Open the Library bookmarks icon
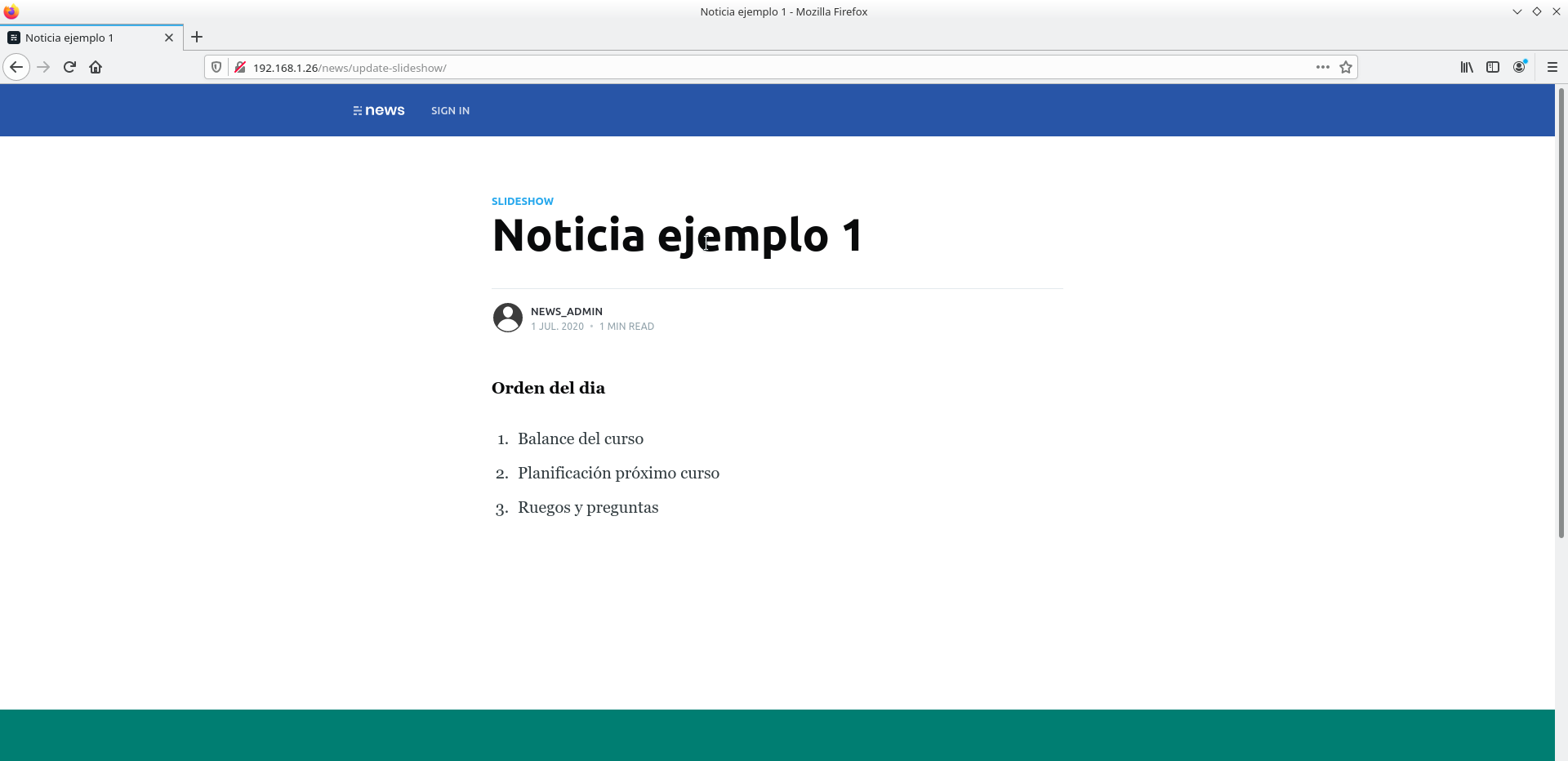The height and width of the screenshot is (761, 1568). coord(1467,67)
